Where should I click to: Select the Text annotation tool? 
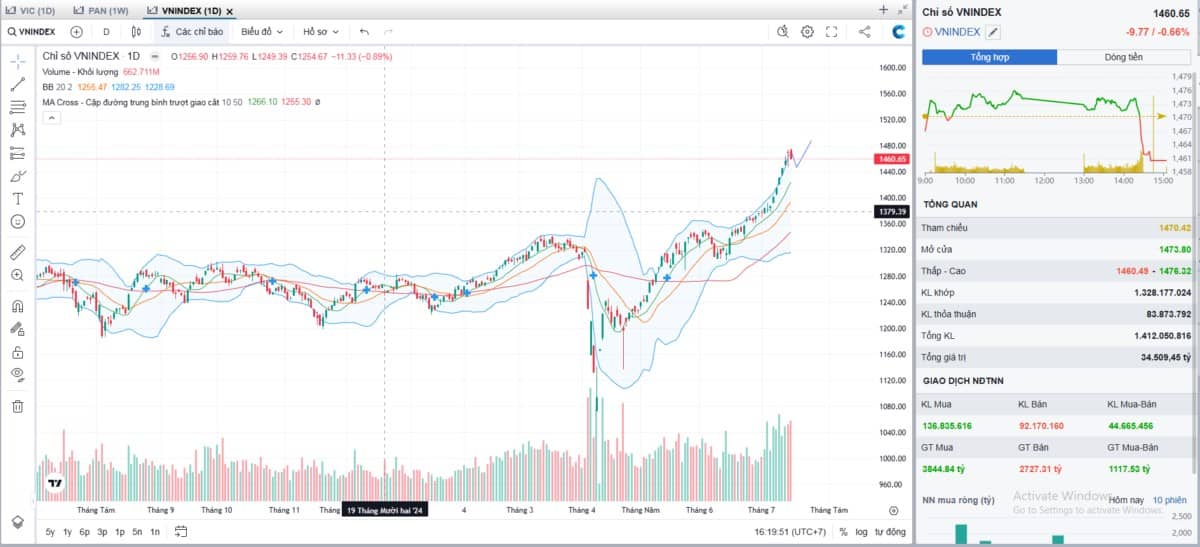pyautogui.click(x=17, y=198)
